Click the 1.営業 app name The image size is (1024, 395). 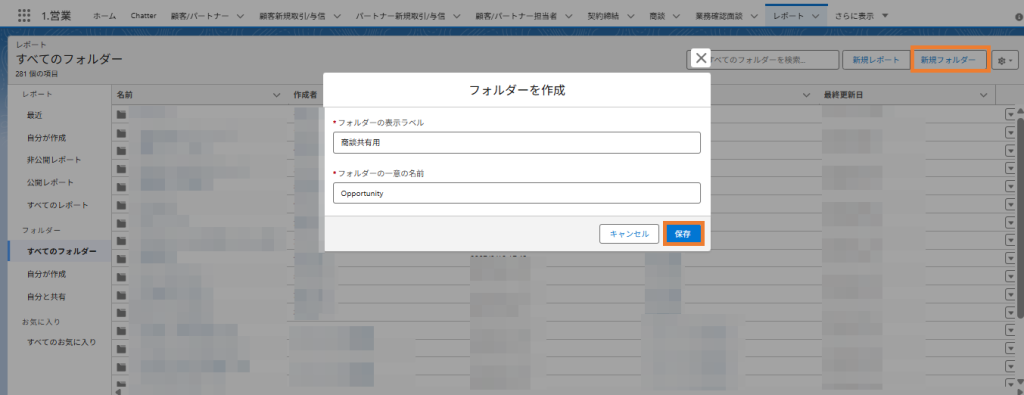pyautogui.click(x=56, y=16)
